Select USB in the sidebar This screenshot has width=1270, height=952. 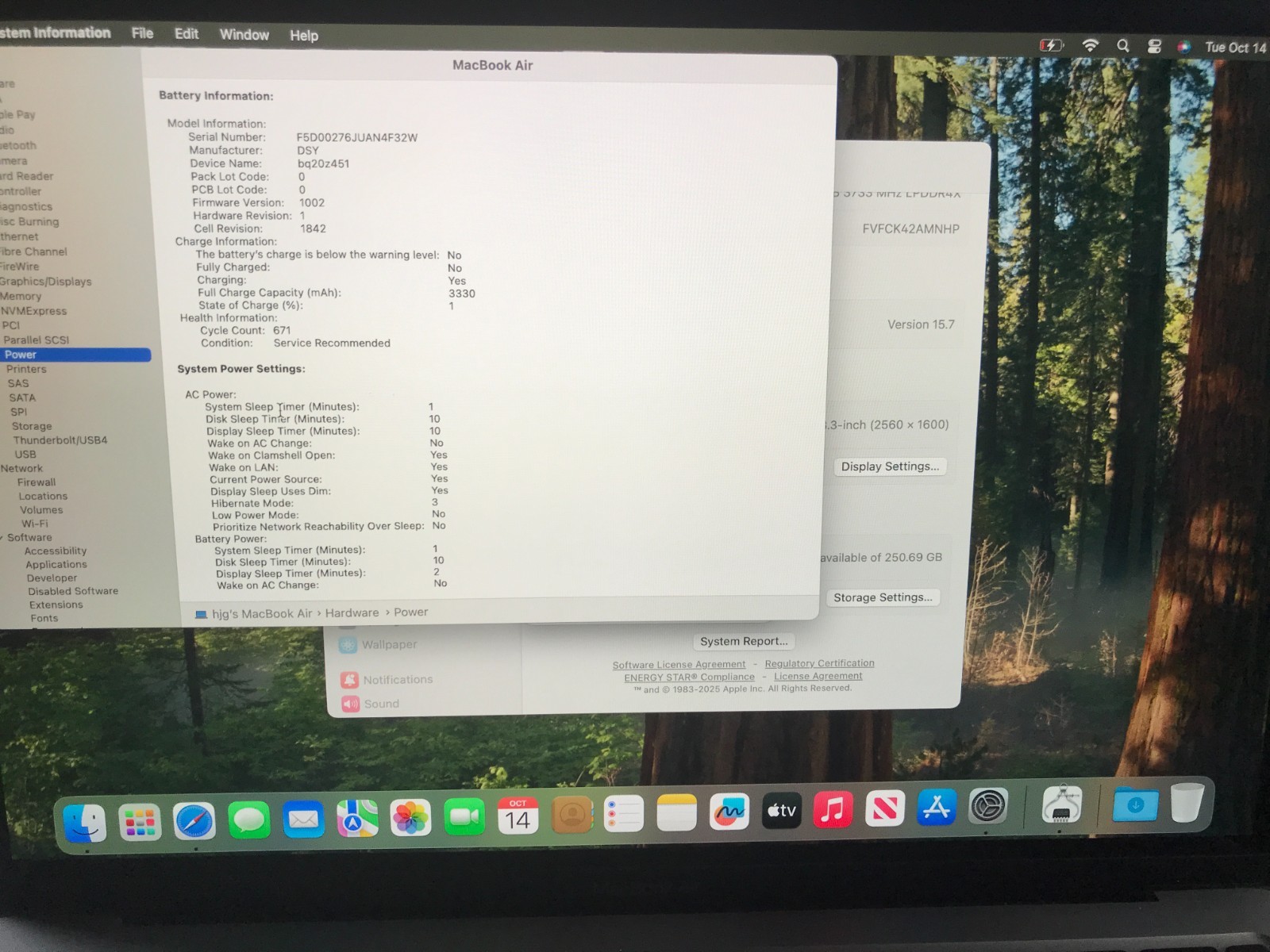click(x=25, y=455)
